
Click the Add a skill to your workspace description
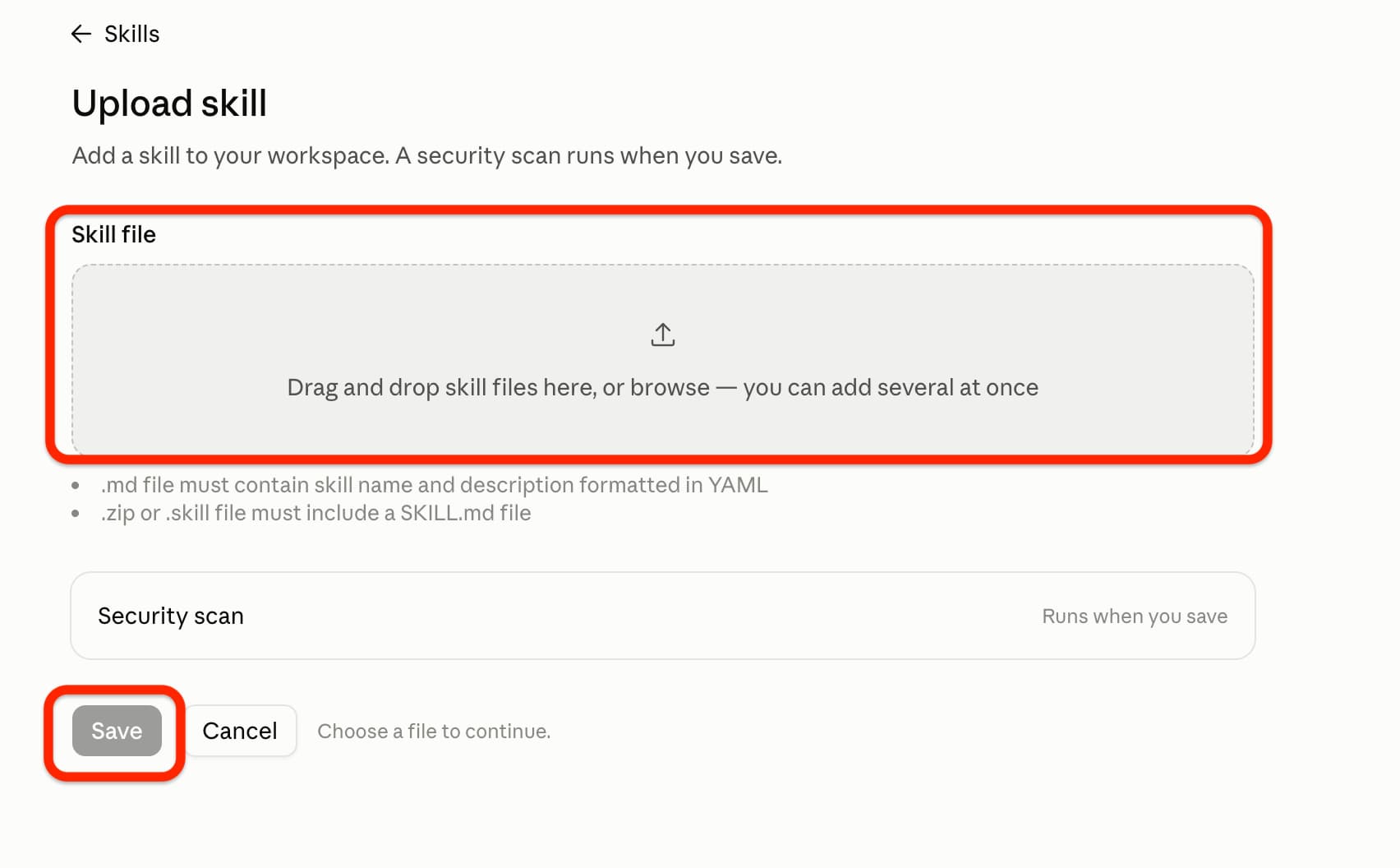(427, 155)
